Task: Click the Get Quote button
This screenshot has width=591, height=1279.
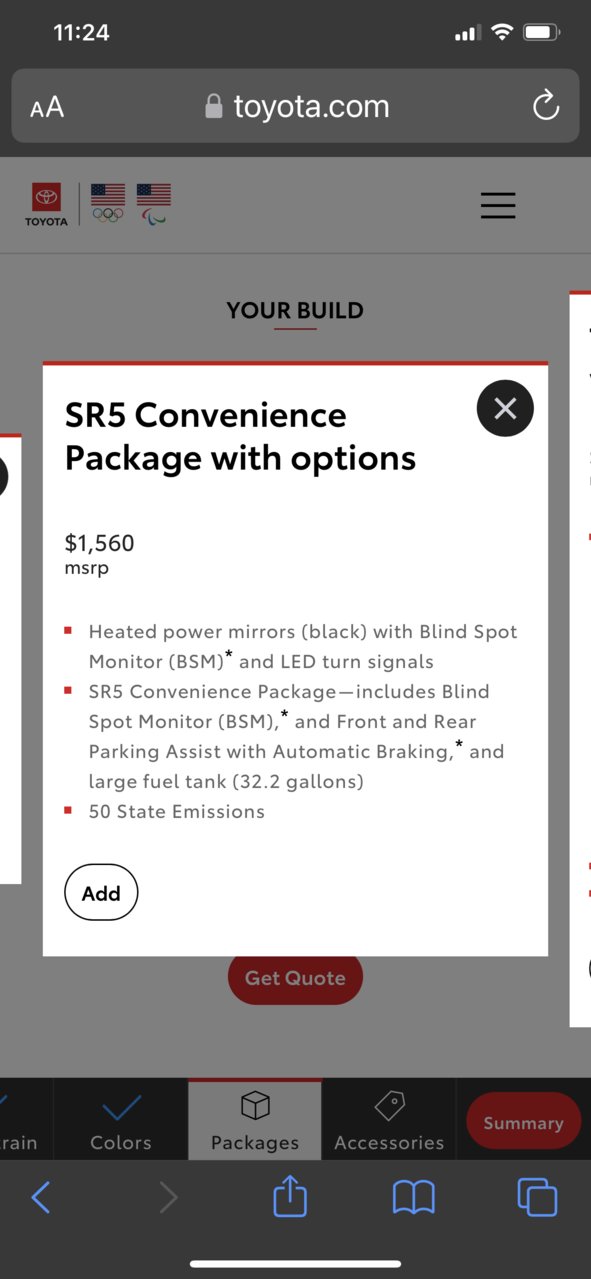Action: (295, 978)
